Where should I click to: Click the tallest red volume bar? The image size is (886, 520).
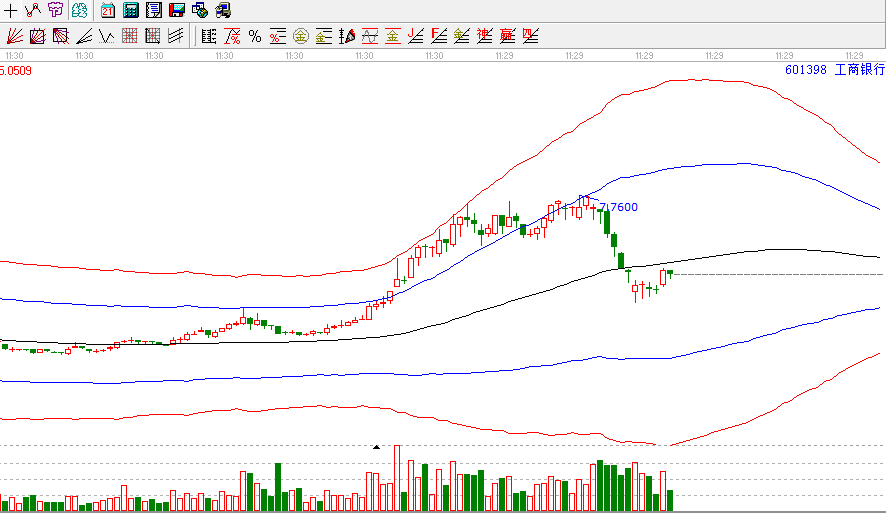(x=397, y=478)
